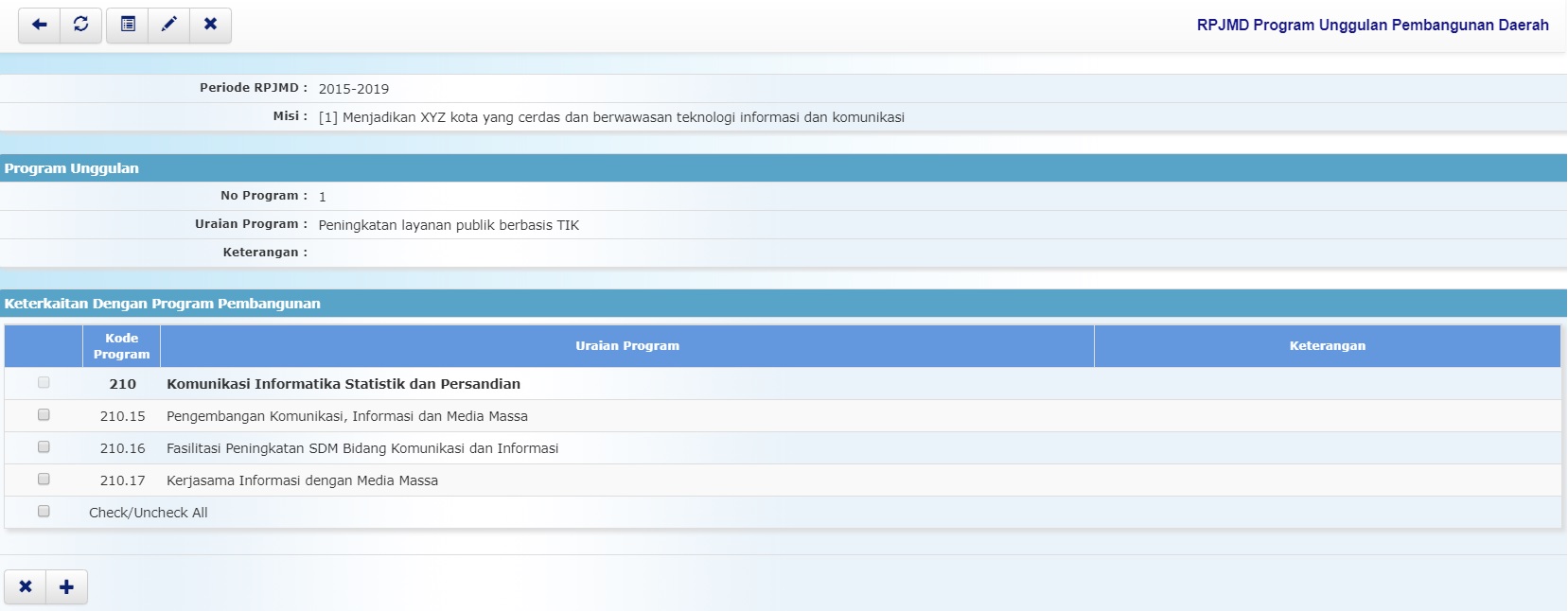Viewport: 1568px width, 611px height.
Task: Toggle the Check/Uncheck All checkbox
Action: click(x=44, y=512)
